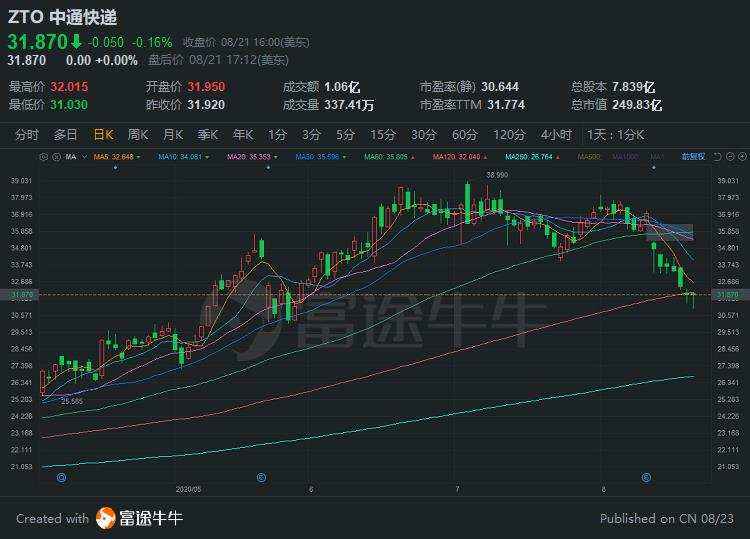750x539 pixels.
Task: Click the 最高价 32.015 value
Action: [69, 87]
